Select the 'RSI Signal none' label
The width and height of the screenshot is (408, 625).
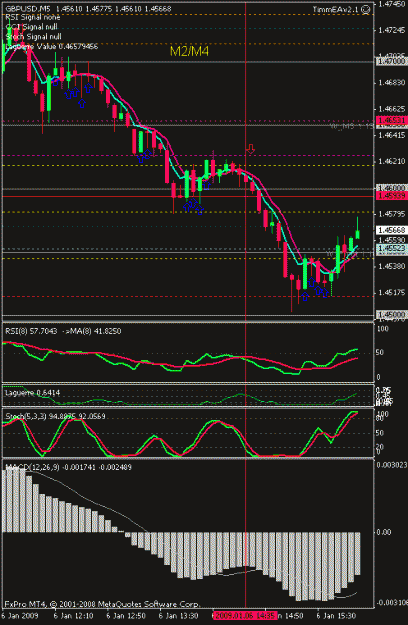(x=33, y=17)
